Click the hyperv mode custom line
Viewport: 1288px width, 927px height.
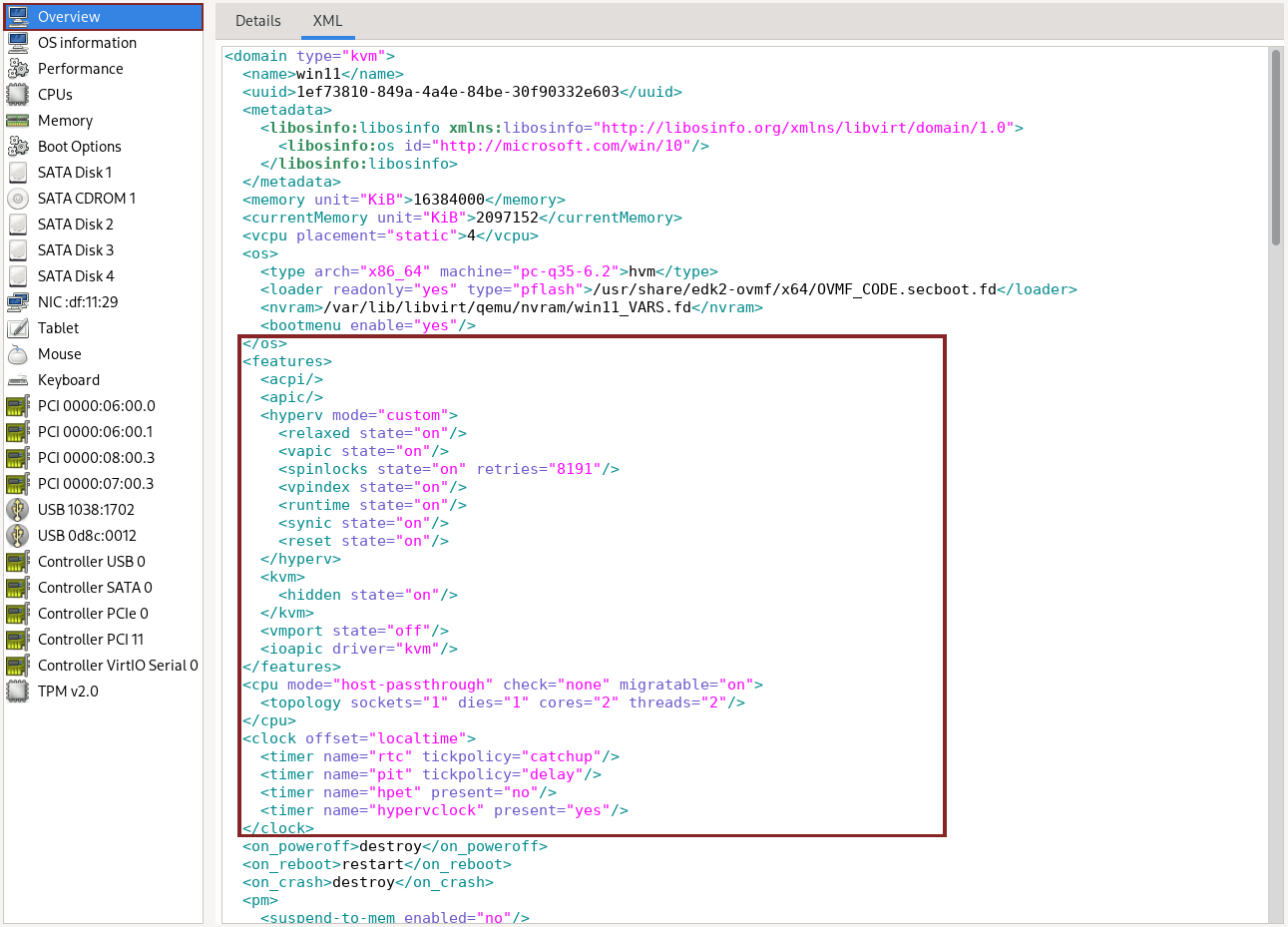359,415
